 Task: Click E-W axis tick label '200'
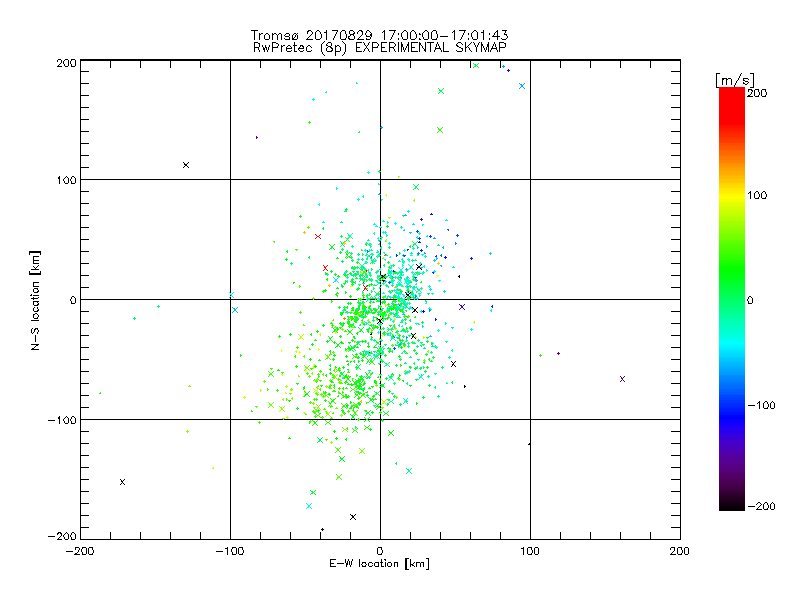tap(680, 551)
